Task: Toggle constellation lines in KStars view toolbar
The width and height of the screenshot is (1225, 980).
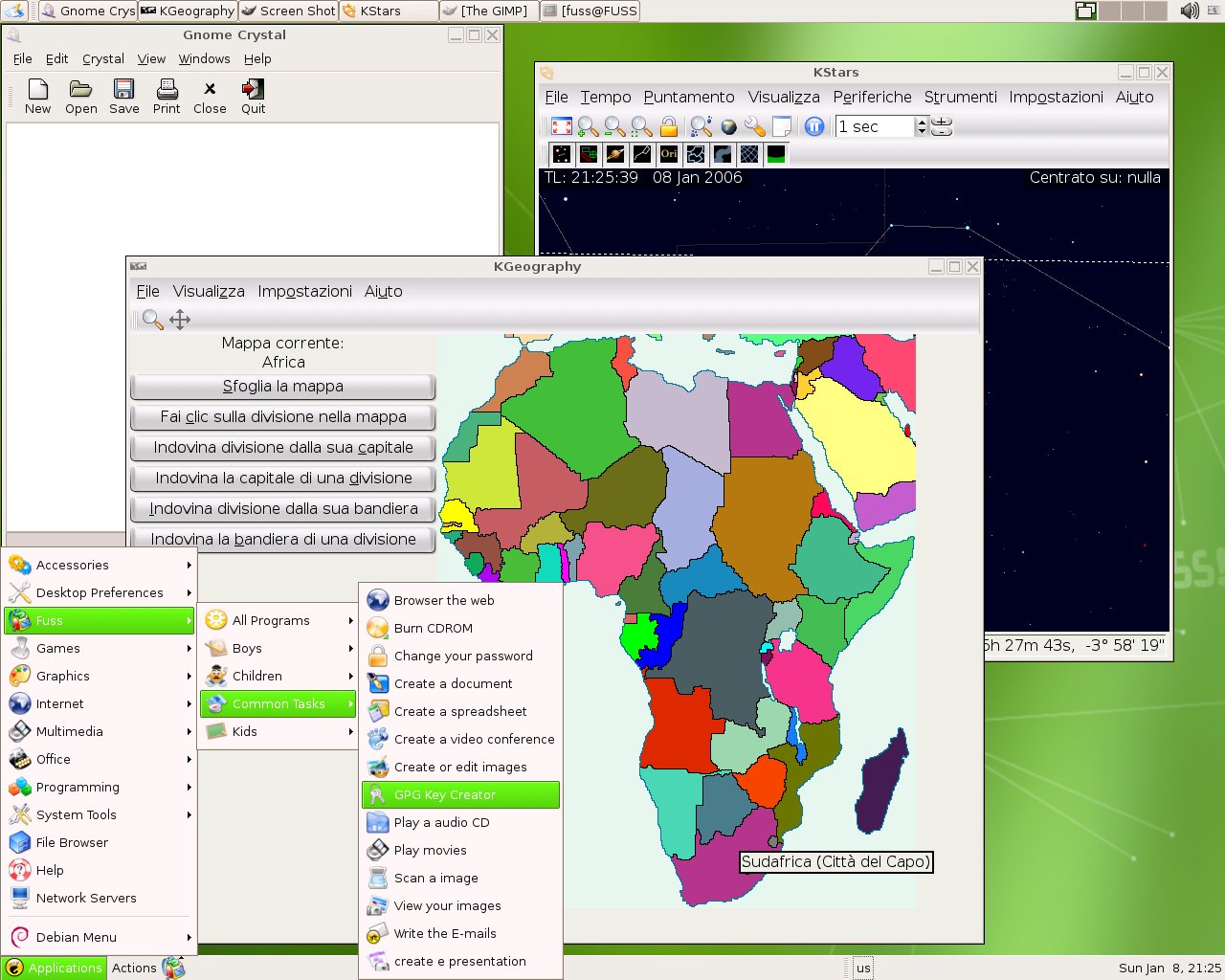Action: (642, 154)
